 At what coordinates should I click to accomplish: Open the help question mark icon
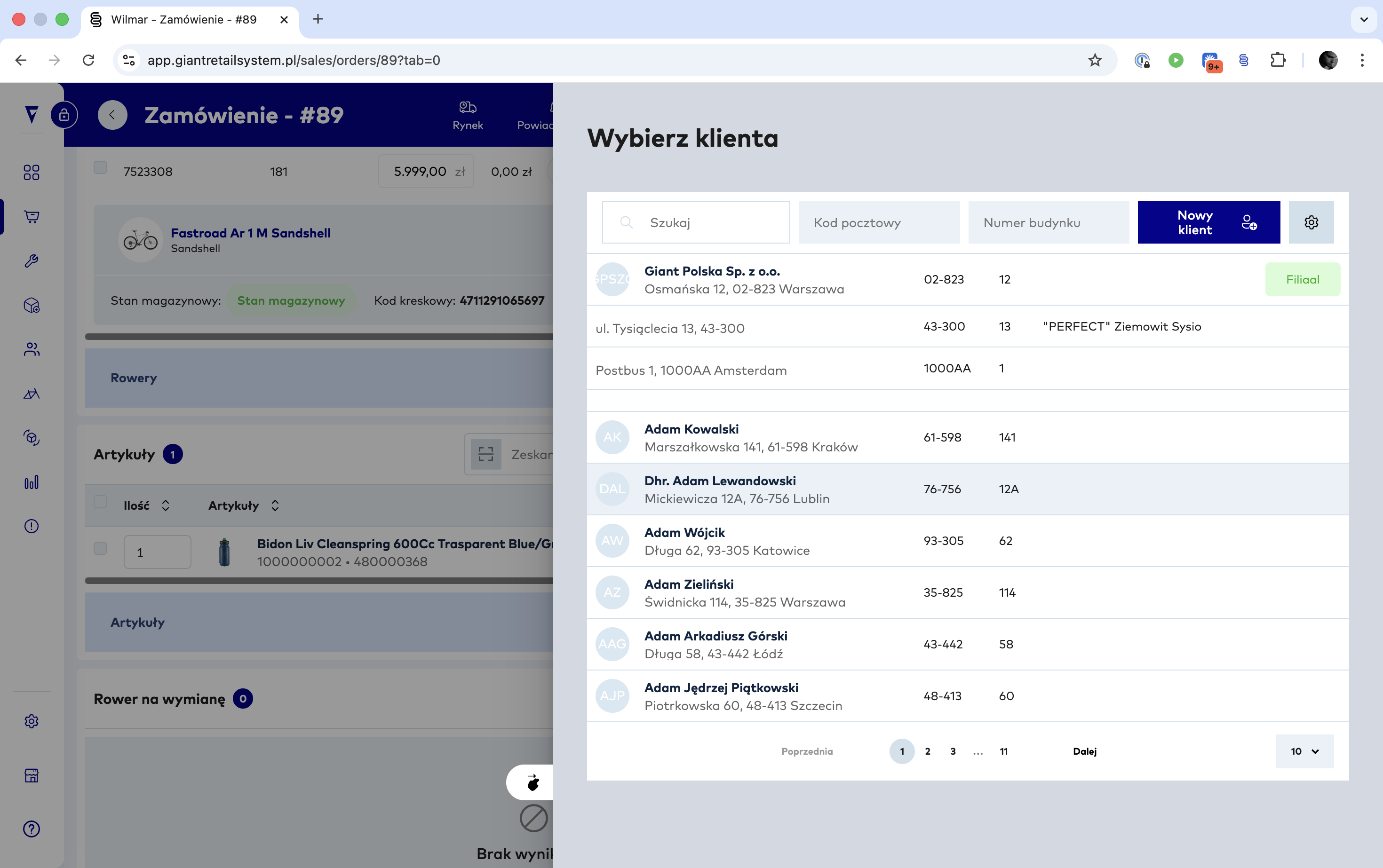coord(32,829)
